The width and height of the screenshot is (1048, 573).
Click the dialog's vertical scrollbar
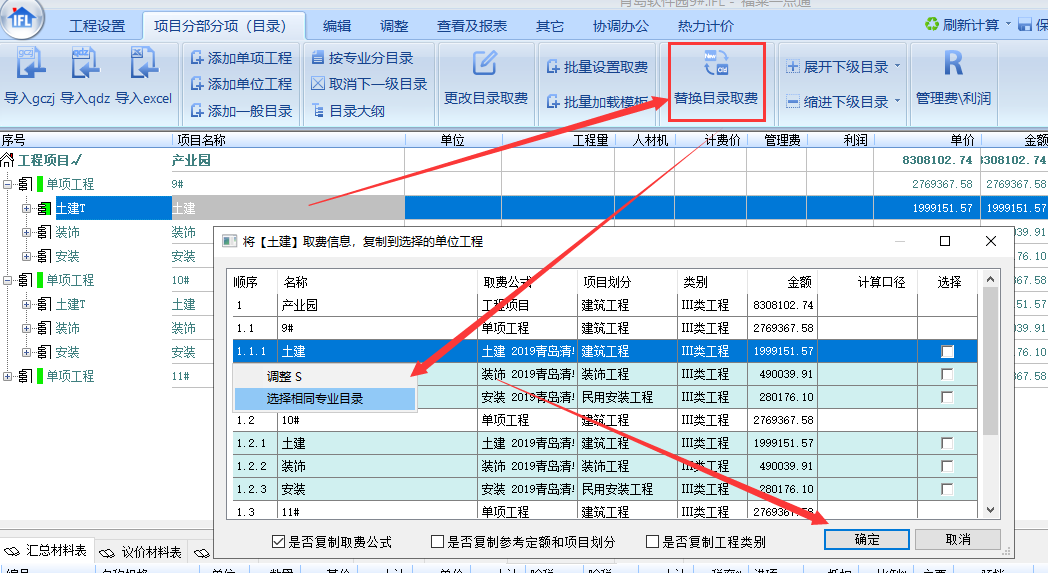991,400
